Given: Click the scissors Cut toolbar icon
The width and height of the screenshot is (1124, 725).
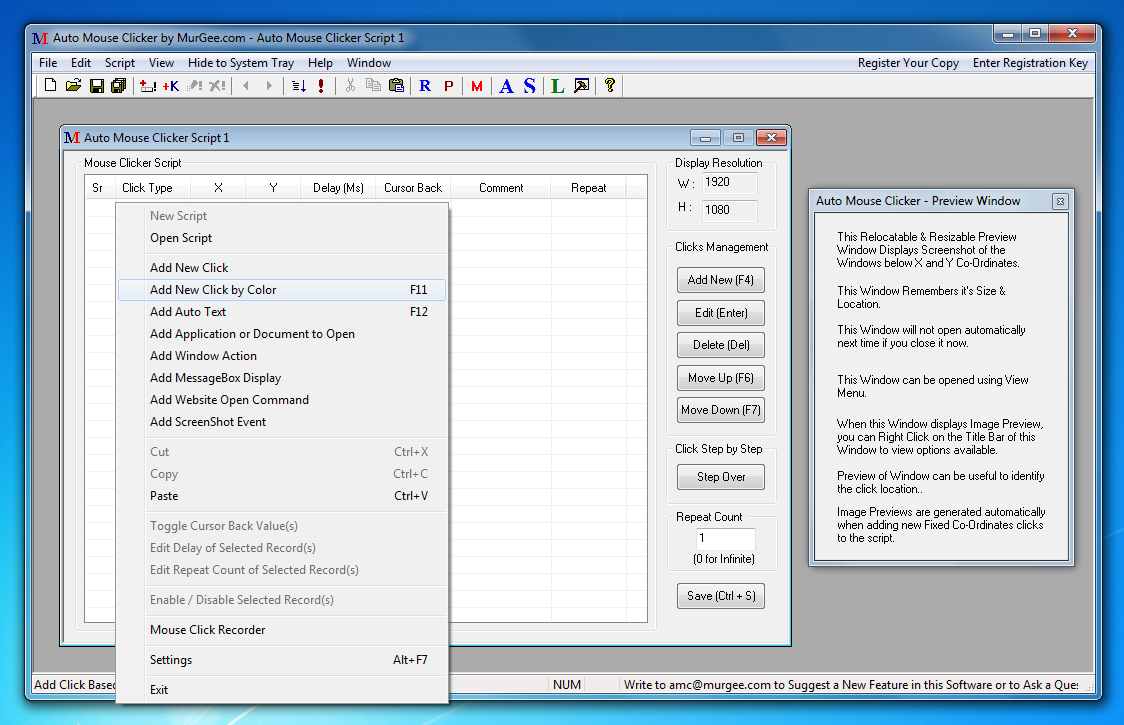Looking at the screenshot, I should 350,85.
